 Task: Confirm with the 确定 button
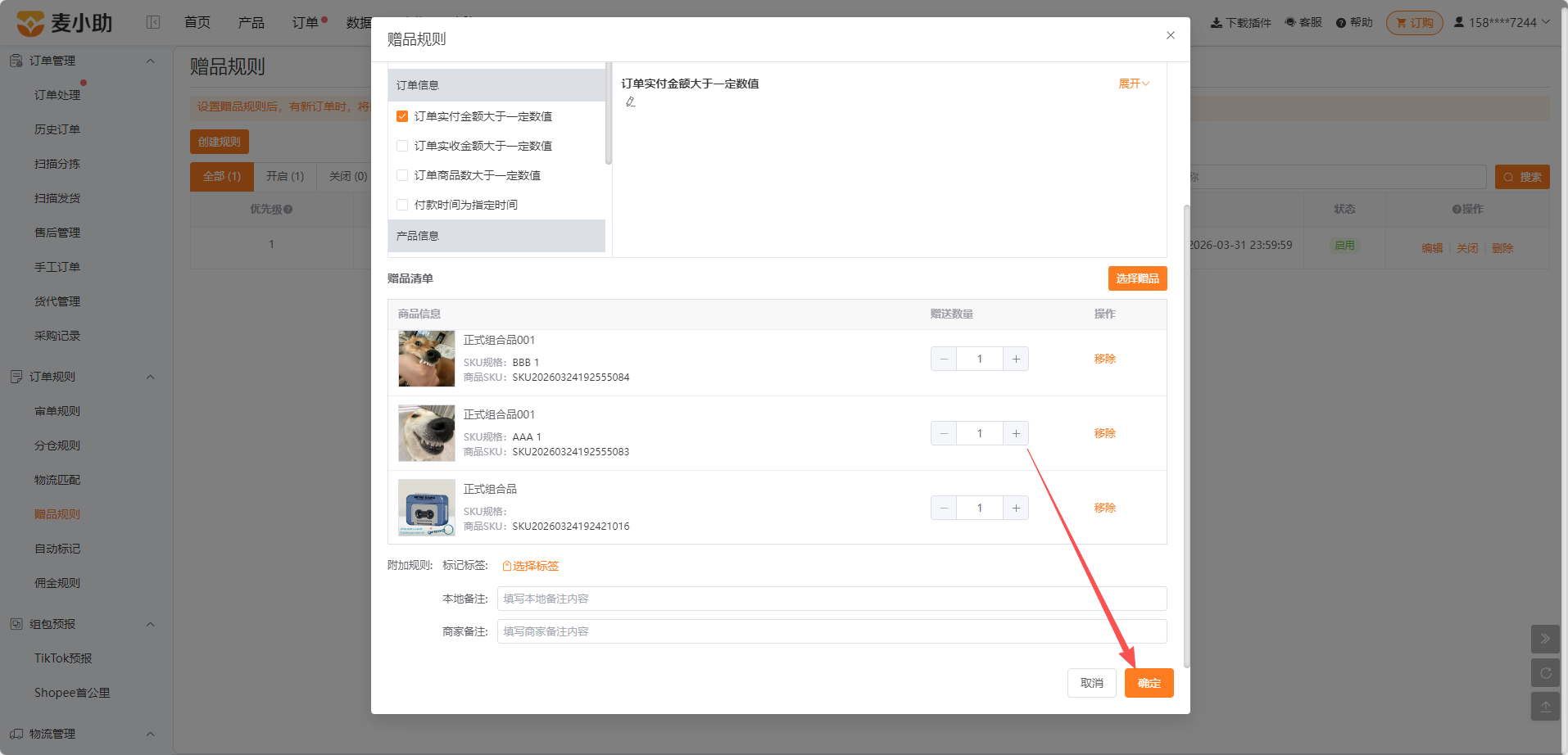point(1149,683)
